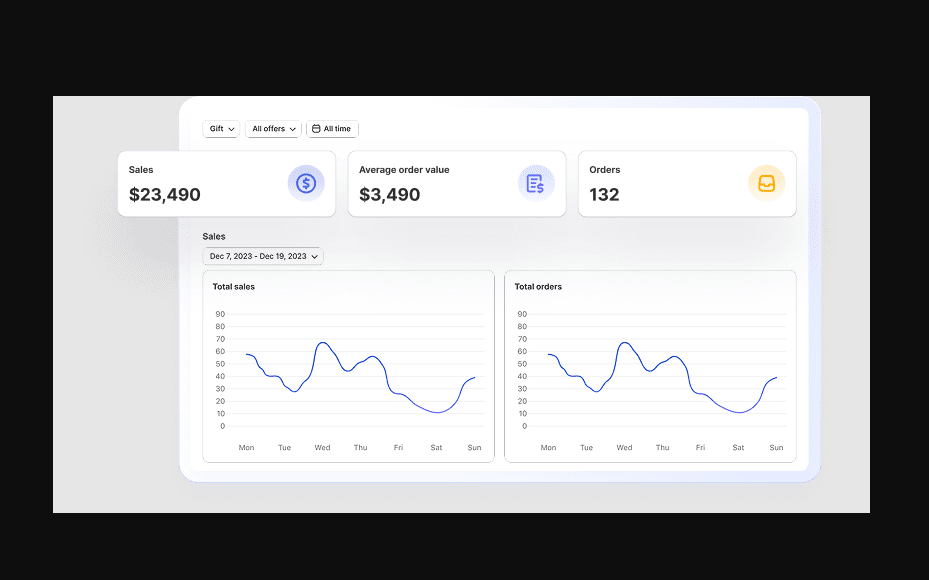The image size is (929, 580).
Task: Click the Total sales chart title
Action: point(233,287)
